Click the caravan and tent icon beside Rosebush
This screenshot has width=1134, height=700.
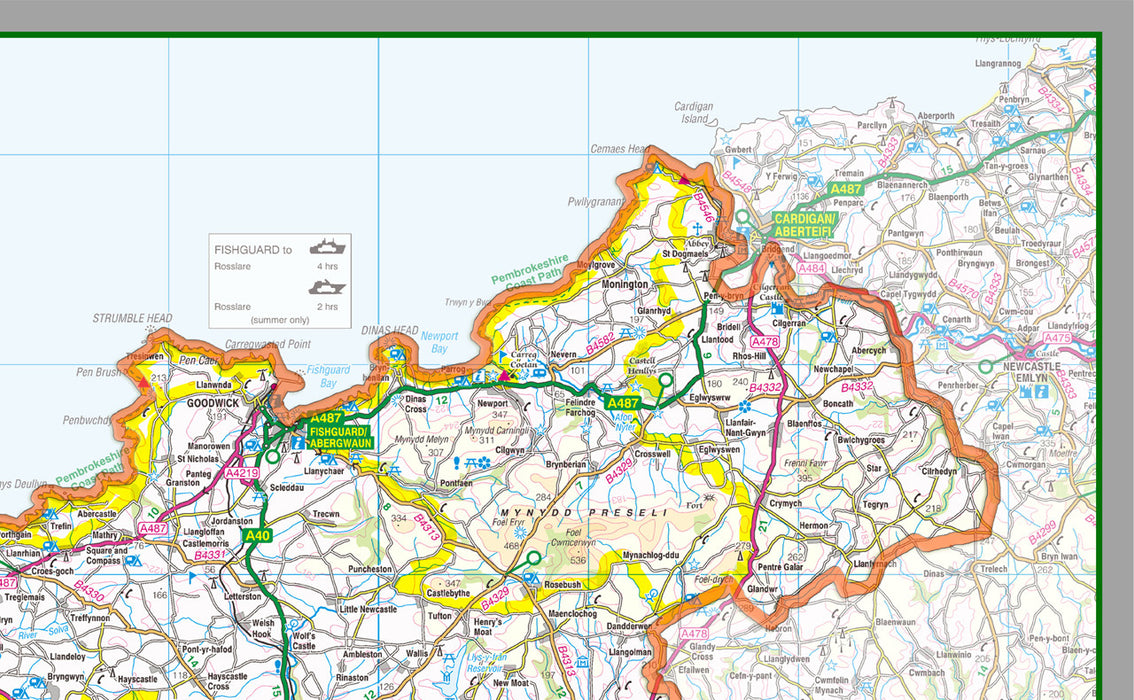[x=532, y=579]
